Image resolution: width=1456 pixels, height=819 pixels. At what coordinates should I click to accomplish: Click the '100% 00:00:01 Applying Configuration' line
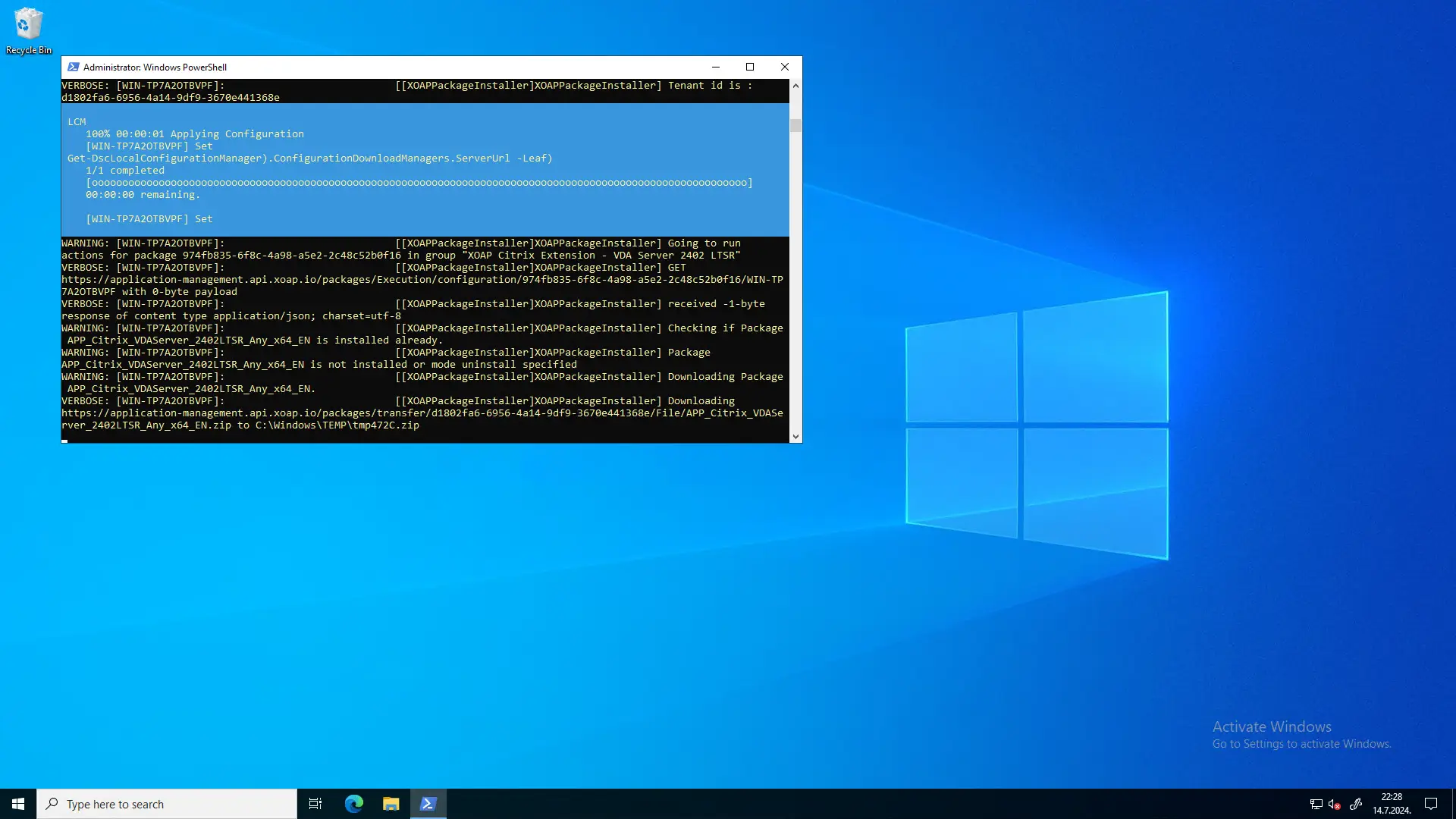(x=195, y=134)
